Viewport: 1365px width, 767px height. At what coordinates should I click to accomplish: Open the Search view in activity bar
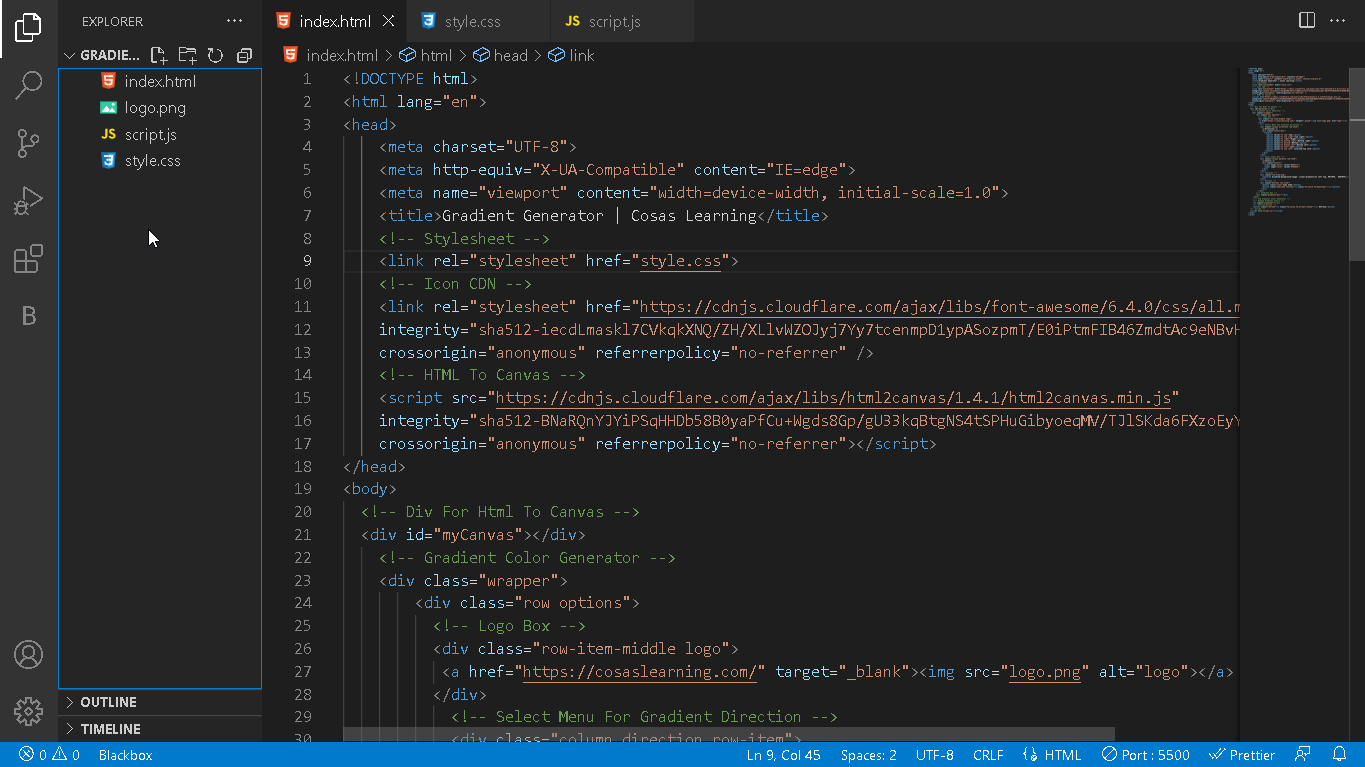coord(29,85)
